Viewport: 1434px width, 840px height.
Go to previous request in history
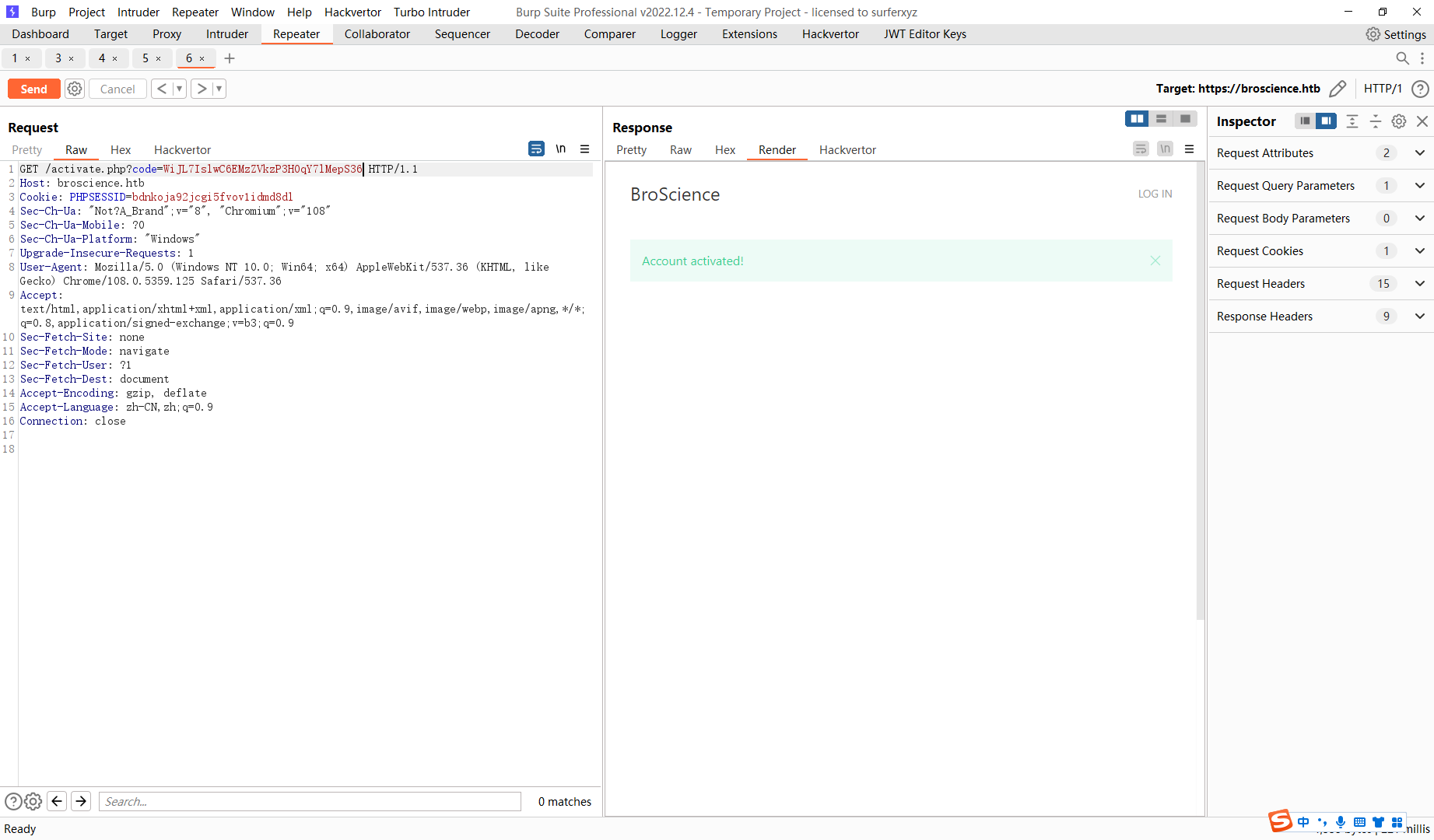click(161, 89)
